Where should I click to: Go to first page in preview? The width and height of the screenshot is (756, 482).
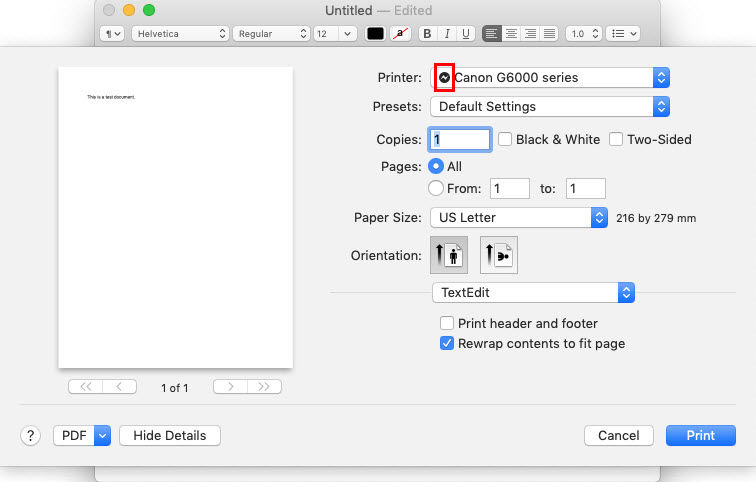(85, 387)
